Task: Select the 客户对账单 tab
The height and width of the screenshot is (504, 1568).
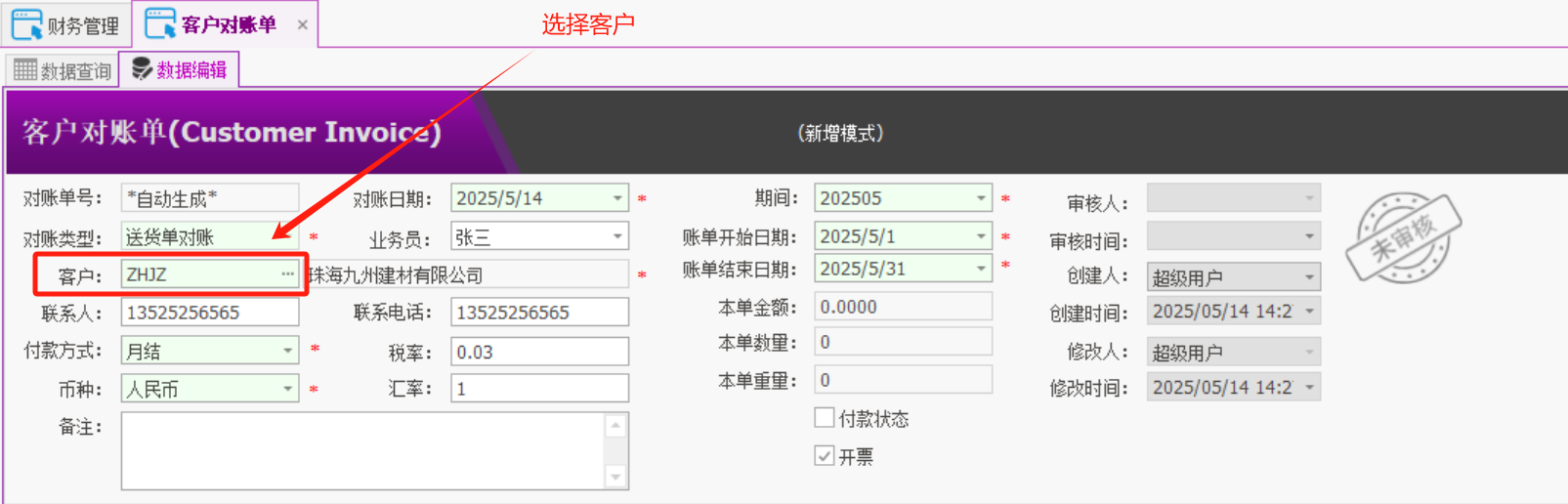Action: 228,24
